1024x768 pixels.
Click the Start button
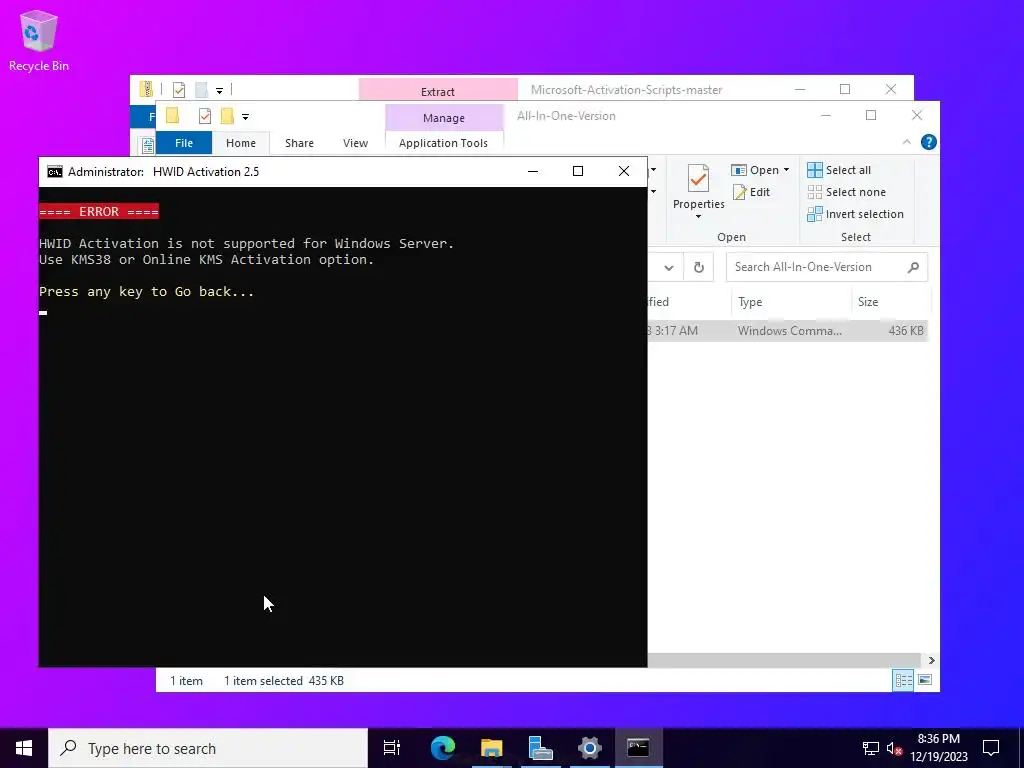click(24, 748)
